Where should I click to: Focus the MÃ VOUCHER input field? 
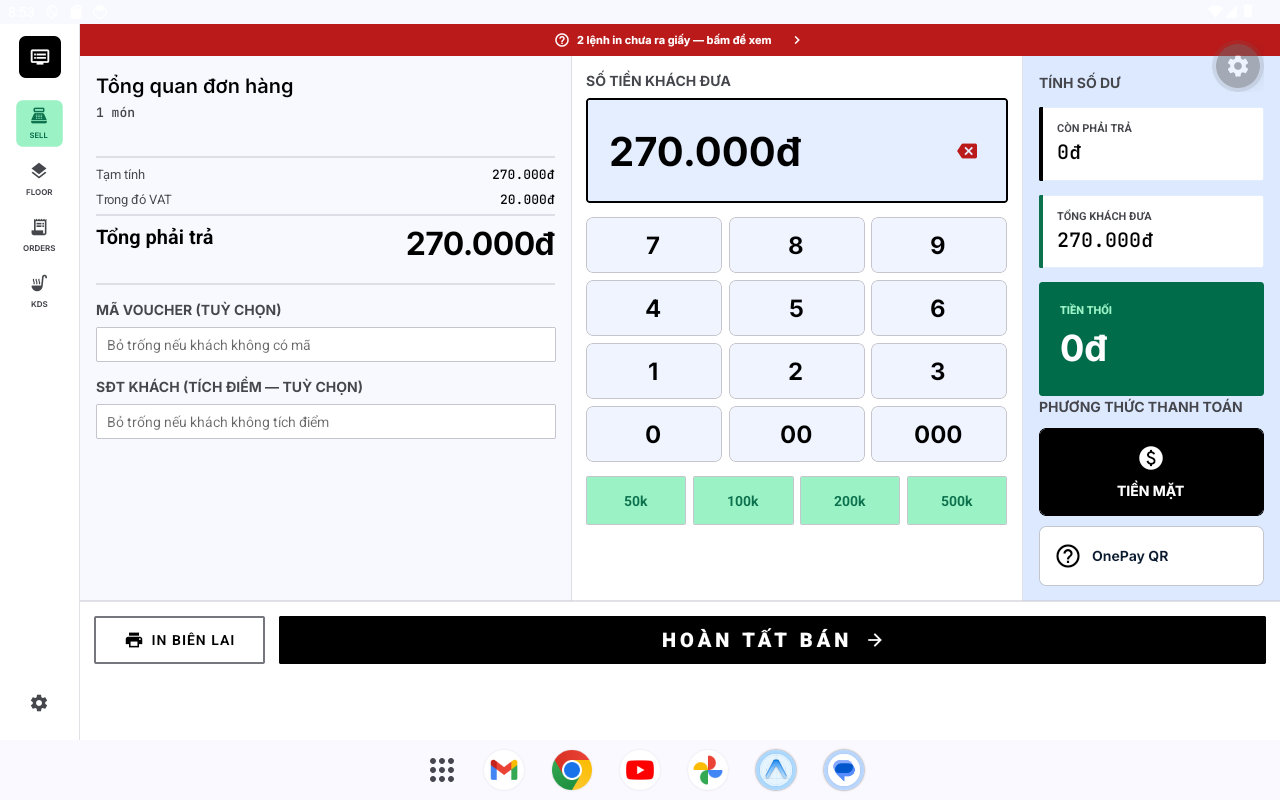coord(326,345)
